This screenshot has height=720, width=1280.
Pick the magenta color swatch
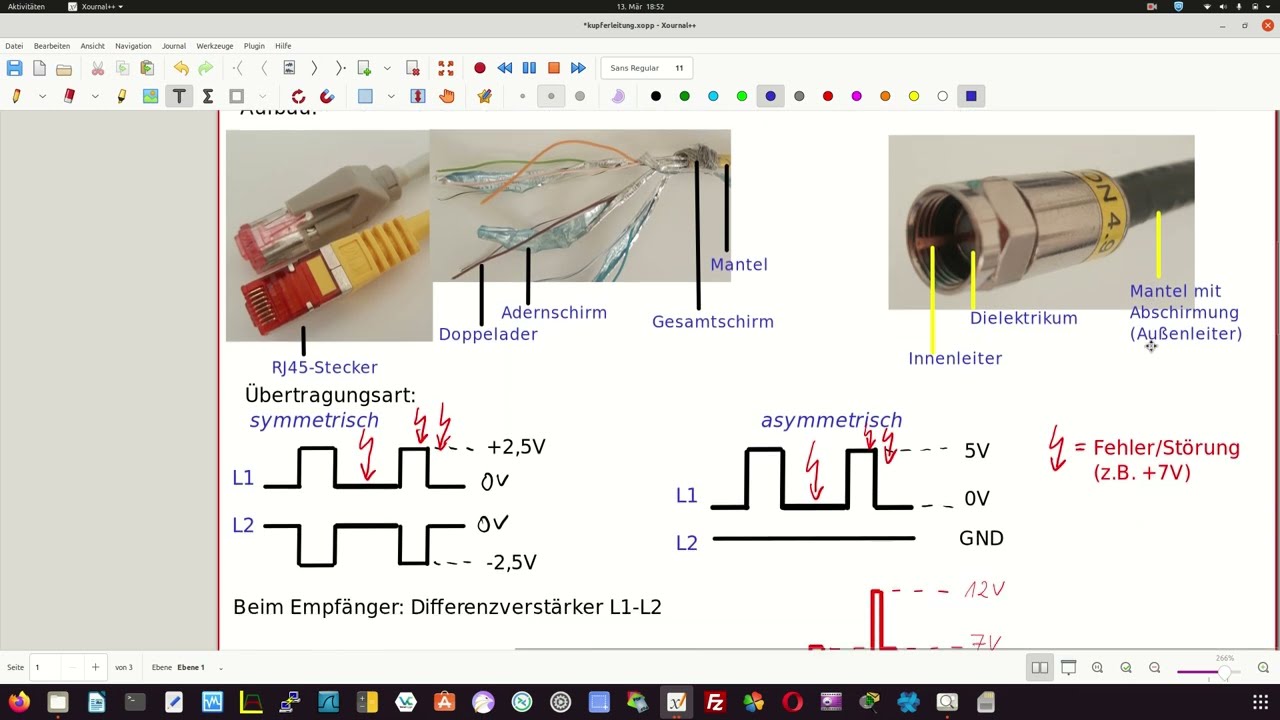[856, 96]
